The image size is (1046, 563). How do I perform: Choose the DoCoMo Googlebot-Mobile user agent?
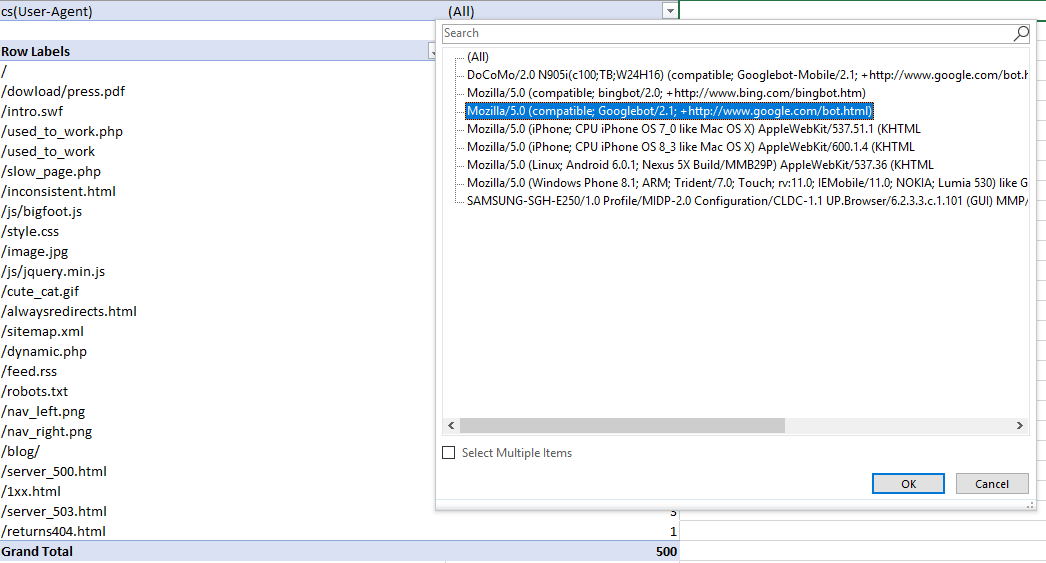pos(745,75)
